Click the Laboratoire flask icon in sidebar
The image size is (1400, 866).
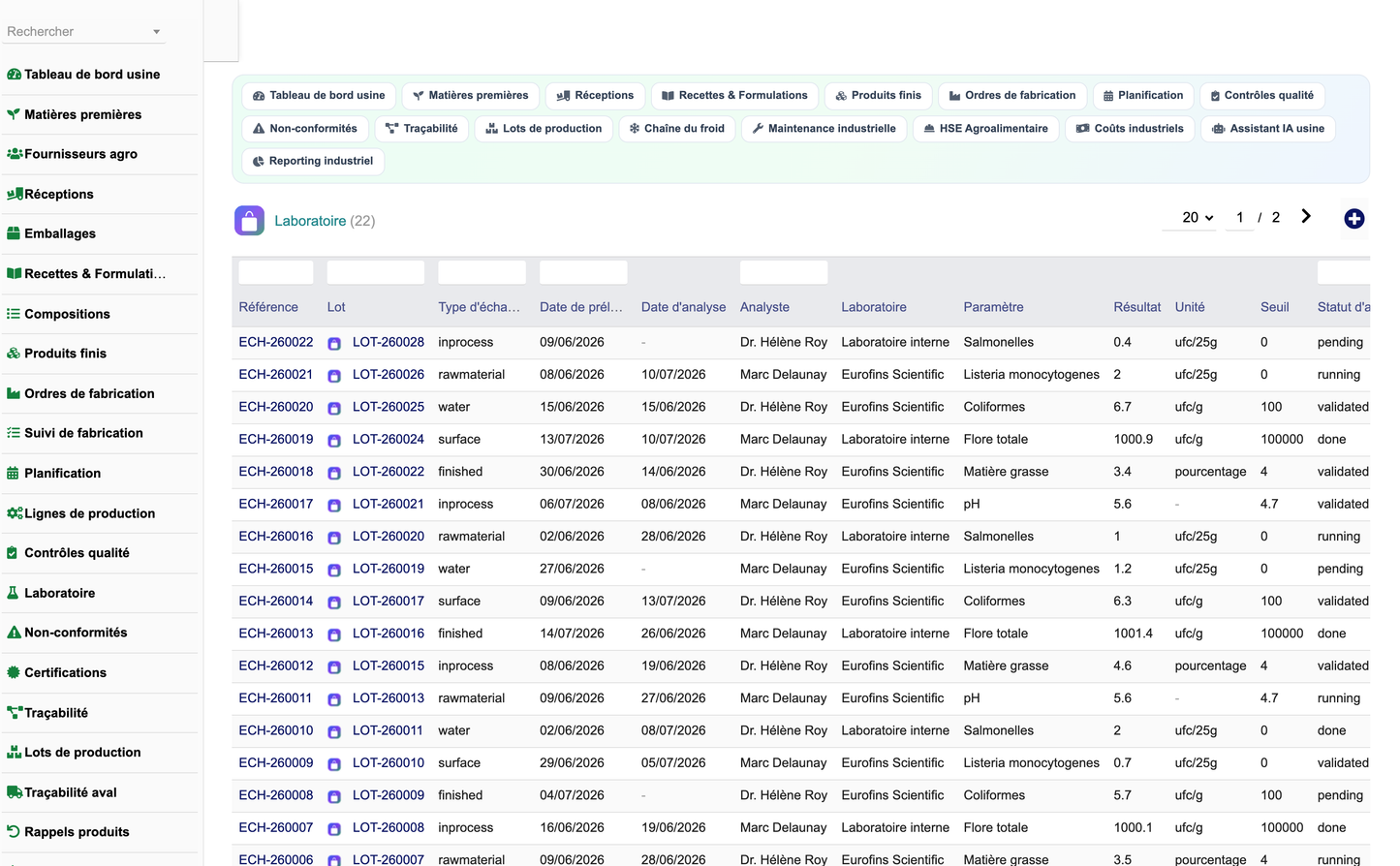[13, 593]
